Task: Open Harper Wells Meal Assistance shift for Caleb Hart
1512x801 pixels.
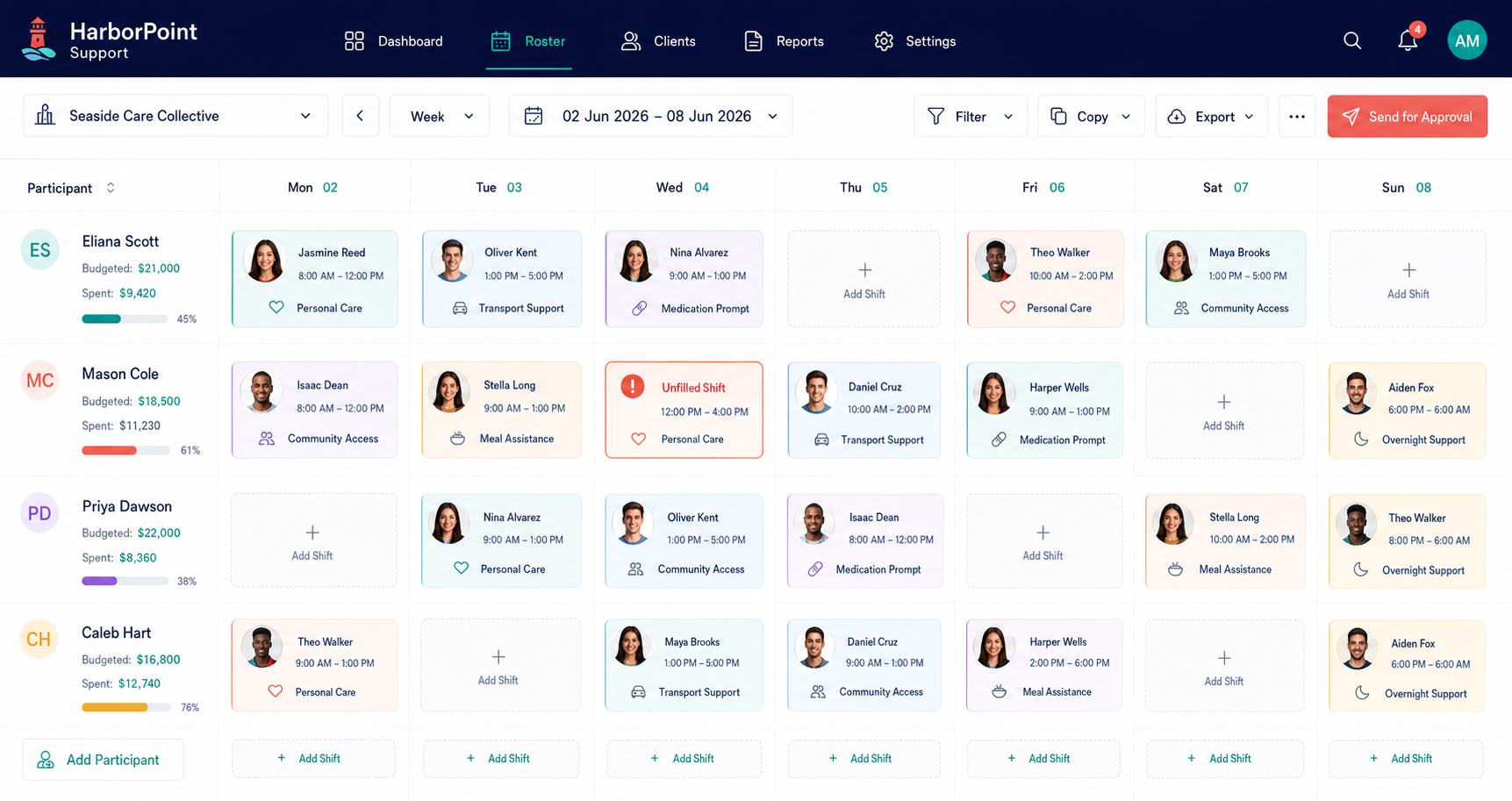Action: [1044, 665]
